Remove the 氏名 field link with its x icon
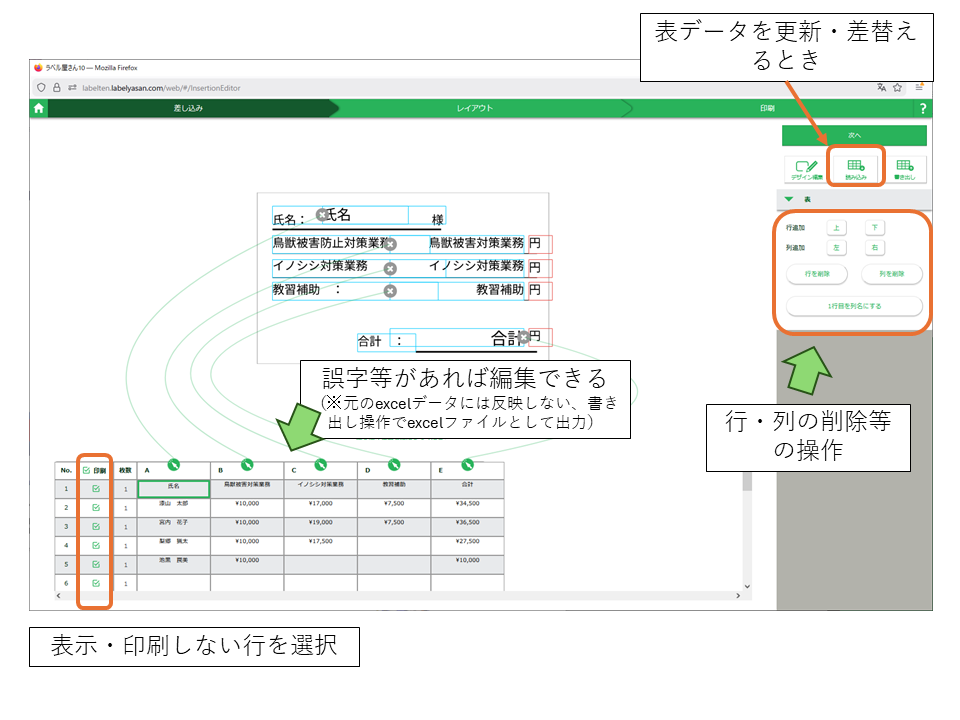960x720 pixels. [322, 215]
